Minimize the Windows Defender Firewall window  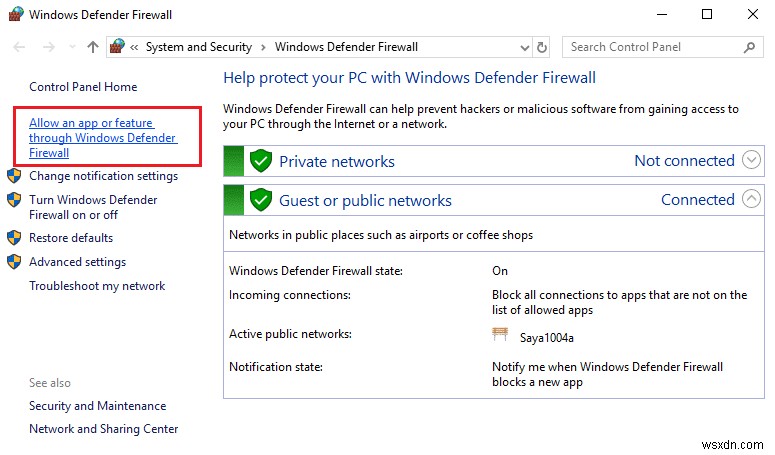(x=662, y=14)
